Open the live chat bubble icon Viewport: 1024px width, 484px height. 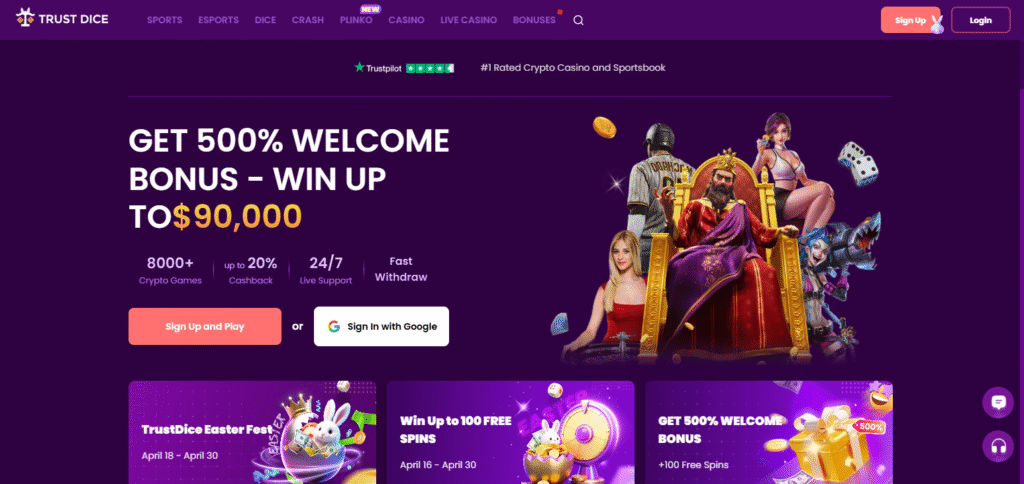point(998,402)
